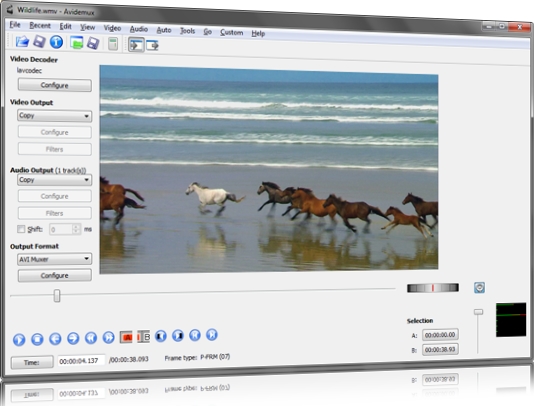Enable the audio Shift checkbox
The height and width of the screenshot is (406, 534).
[21, 229]
